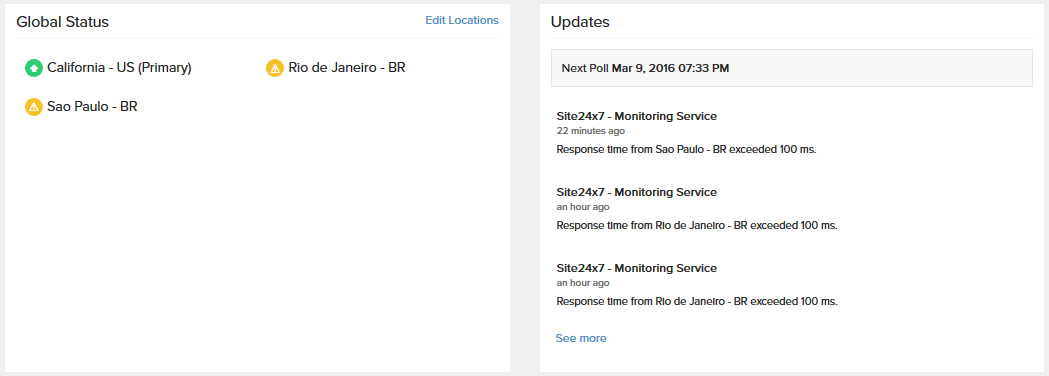Click the Mar 9, 2016 07:33 PM poll time

pos(670,68)
